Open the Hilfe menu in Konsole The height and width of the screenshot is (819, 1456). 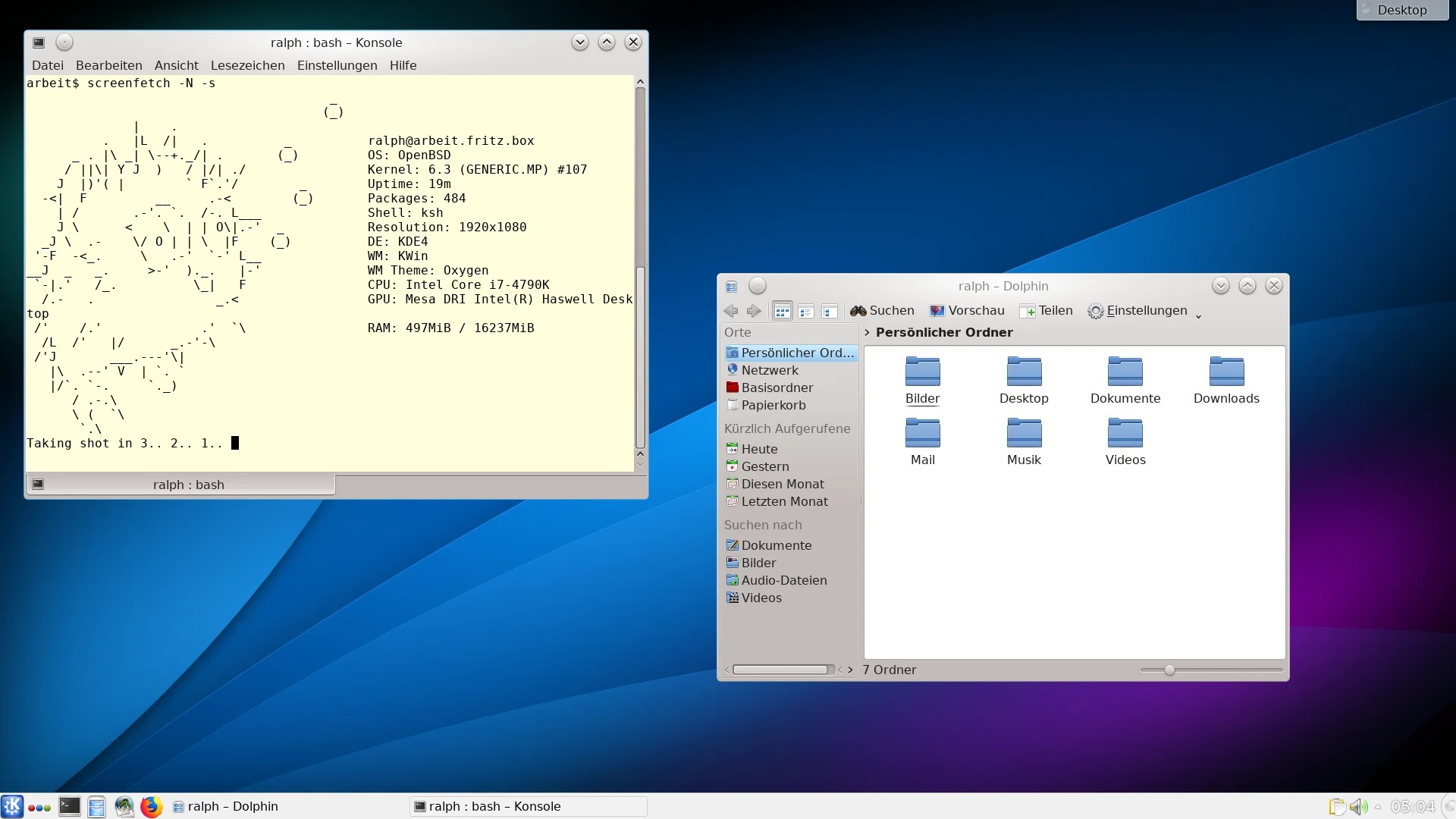click(403, 65)
